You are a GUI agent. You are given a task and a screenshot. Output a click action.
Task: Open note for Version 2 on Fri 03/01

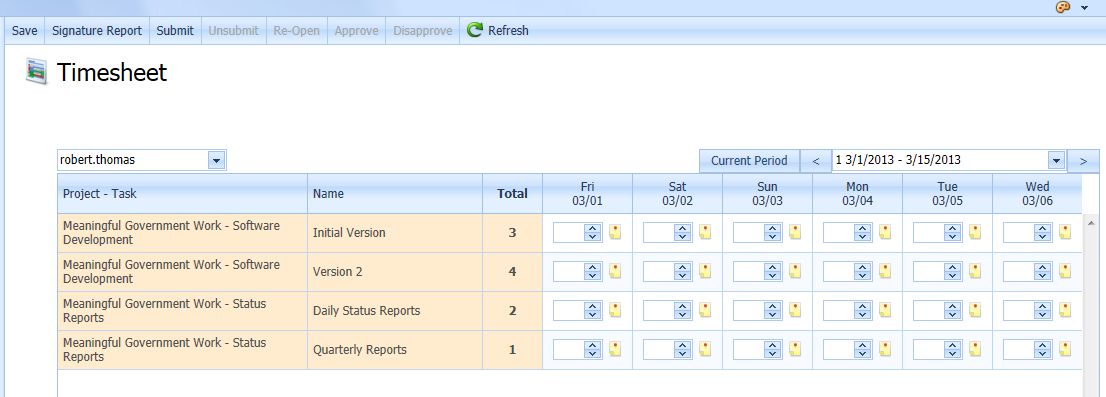pos(615,271)
